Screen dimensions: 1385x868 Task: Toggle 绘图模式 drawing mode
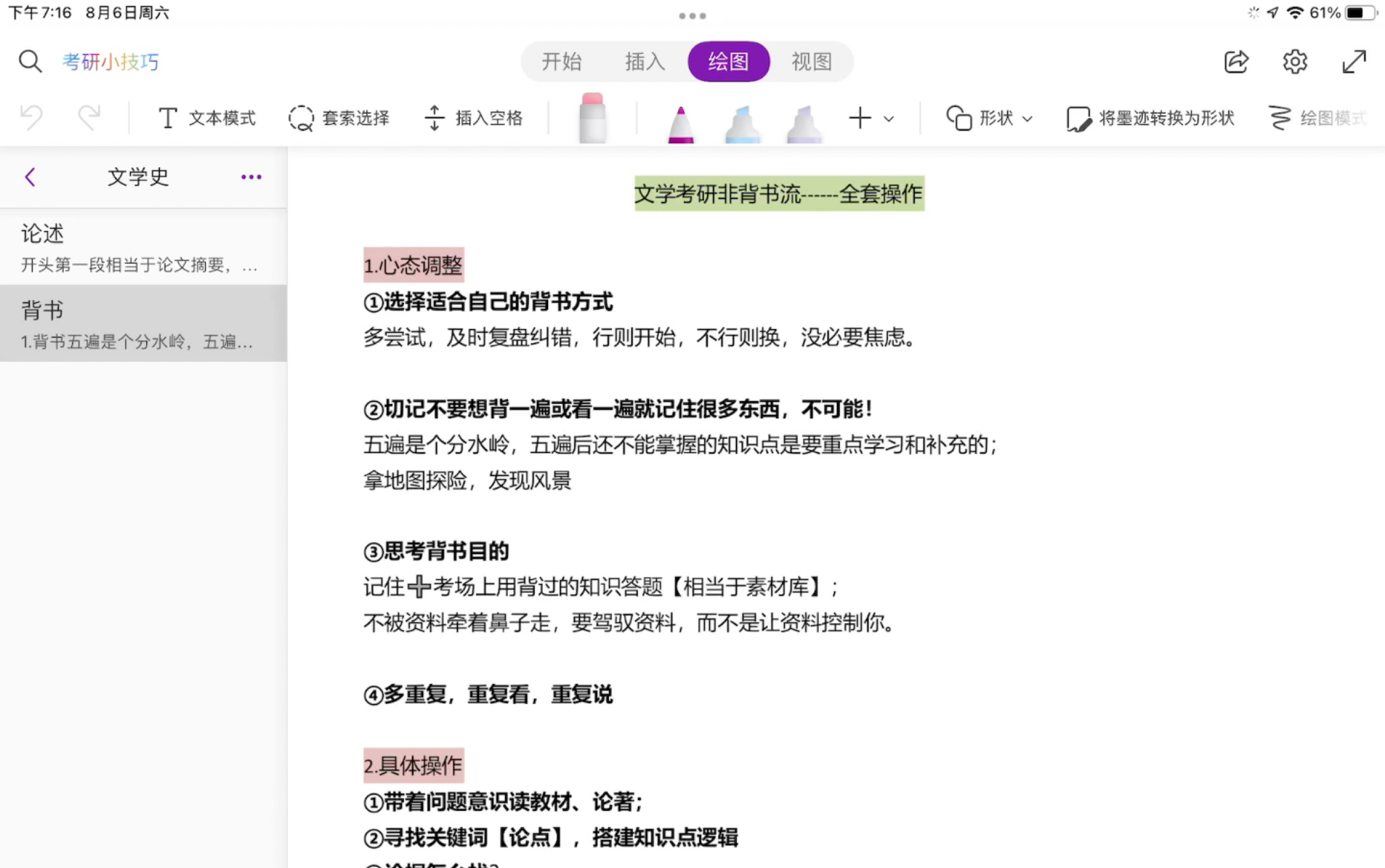click(x=1317, y=118)
